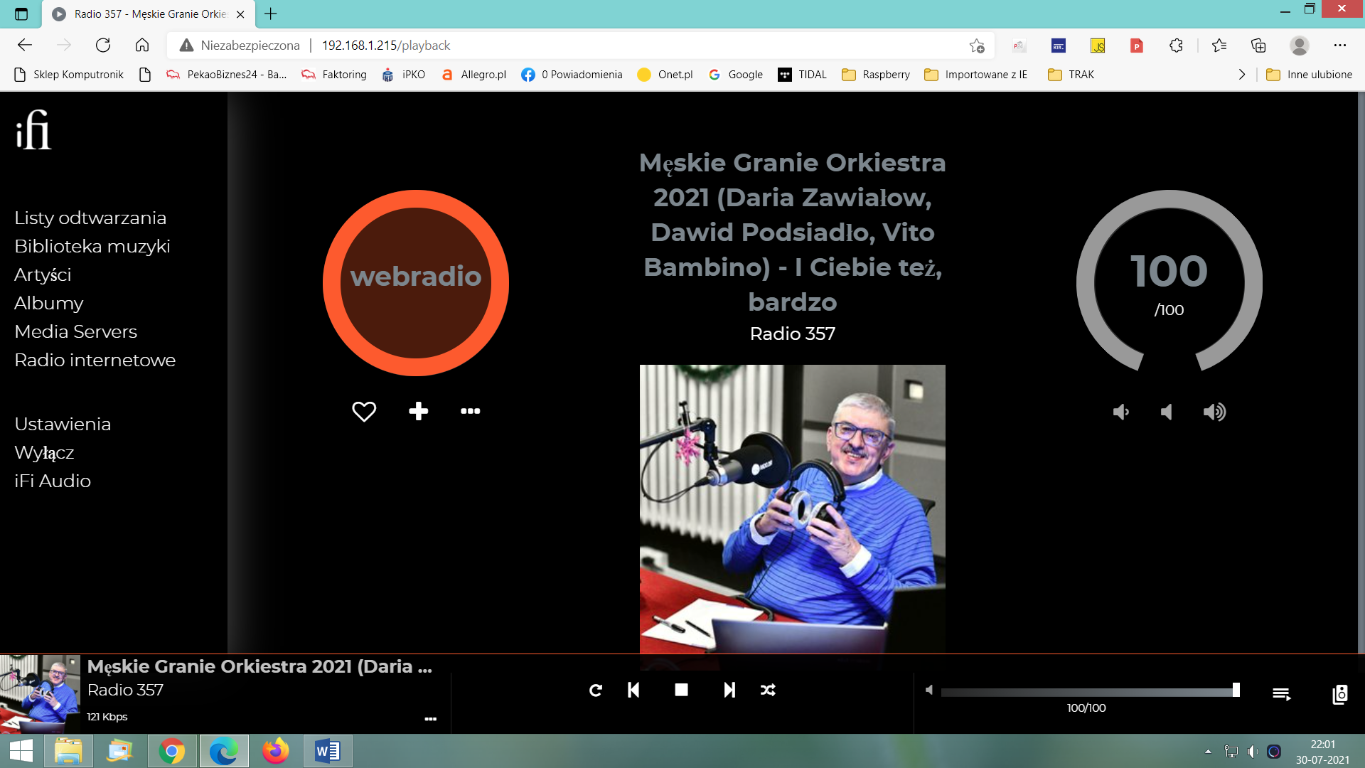The height and width of the screenshot is (768, 1365).
Task: Click the plus icon under webradio circle
Action: [x=418, y=411]
